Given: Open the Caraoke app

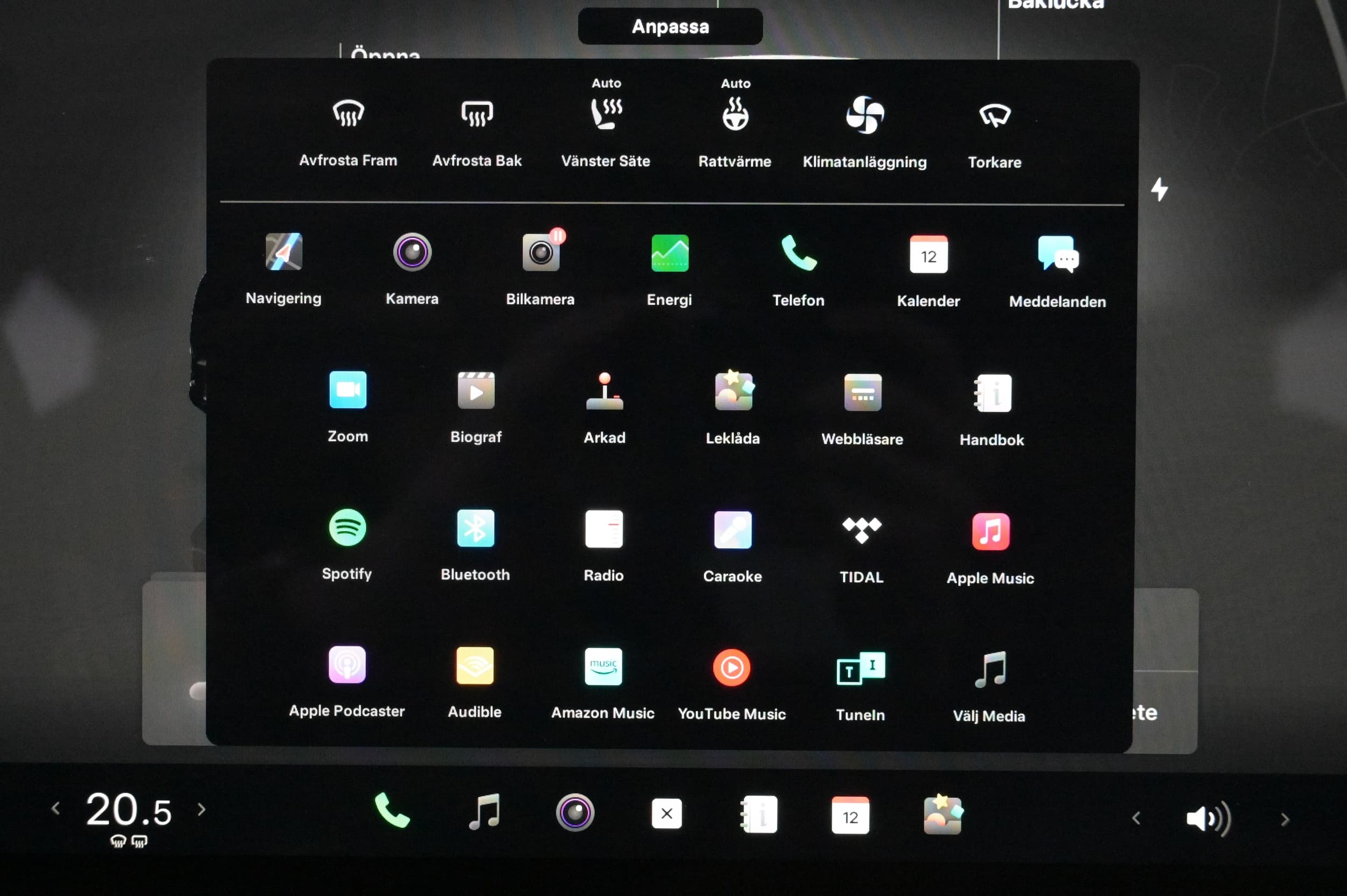Looking at the screenshot, I should pyautogui.click(x=733, y=530).
